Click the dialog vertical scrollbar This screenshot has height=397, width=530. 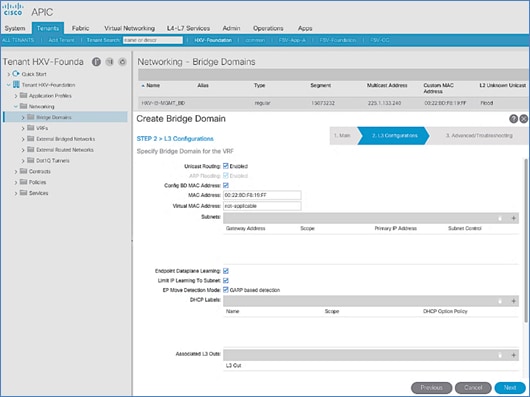pyautogui.click(x=526, y=240)
